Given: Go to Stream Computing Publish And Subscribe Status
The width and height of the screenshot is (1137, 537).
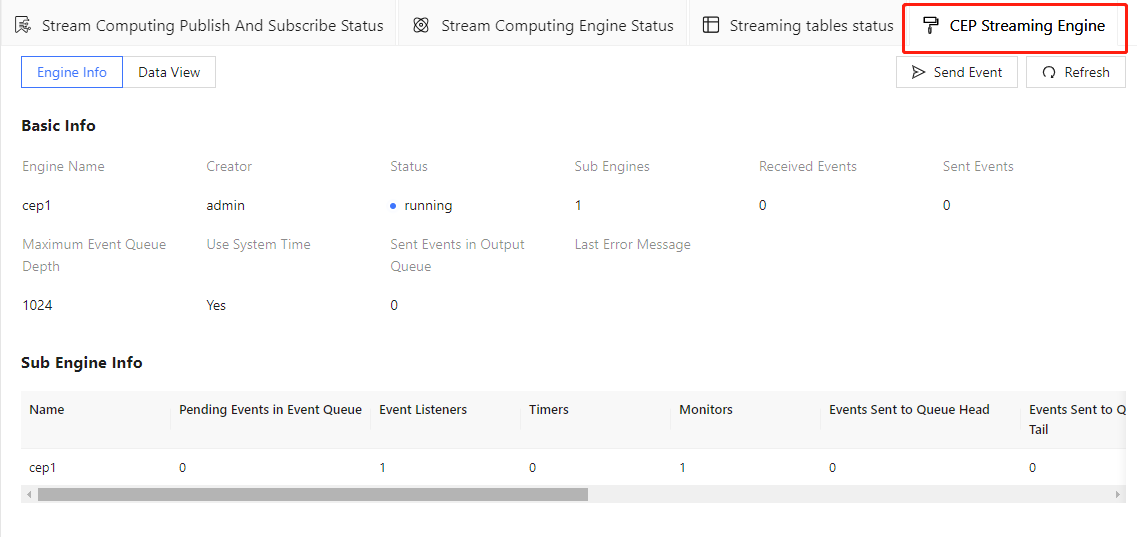Looking at the screenshot, I should click(212, 25).
